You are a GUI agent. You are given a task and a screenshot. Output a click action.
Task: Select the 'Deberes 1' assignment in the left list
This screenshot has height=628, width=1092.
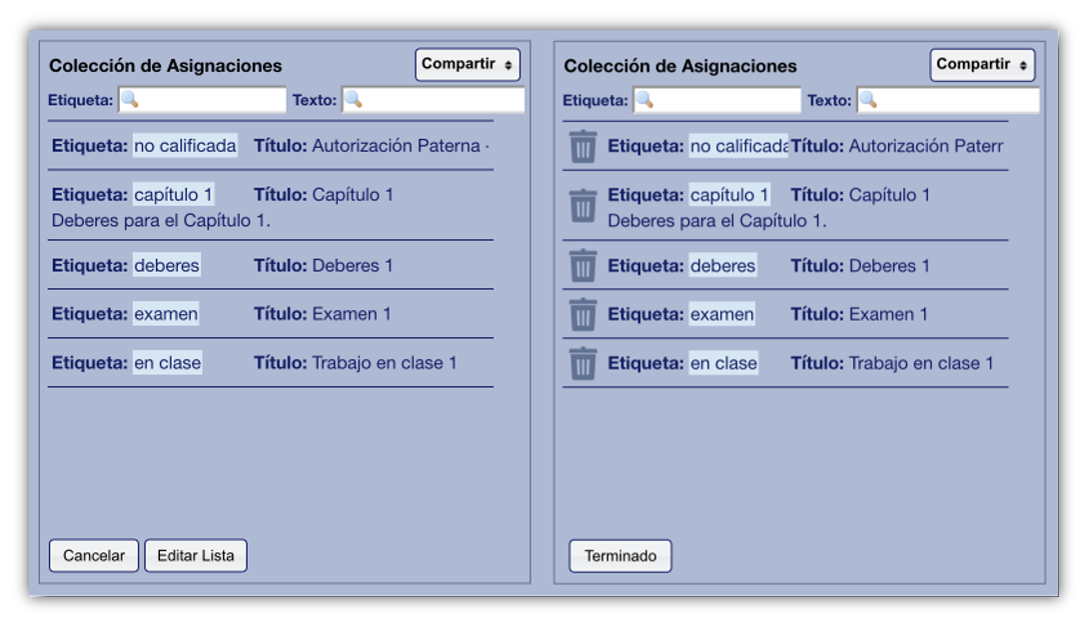click(x=352, y=266)
